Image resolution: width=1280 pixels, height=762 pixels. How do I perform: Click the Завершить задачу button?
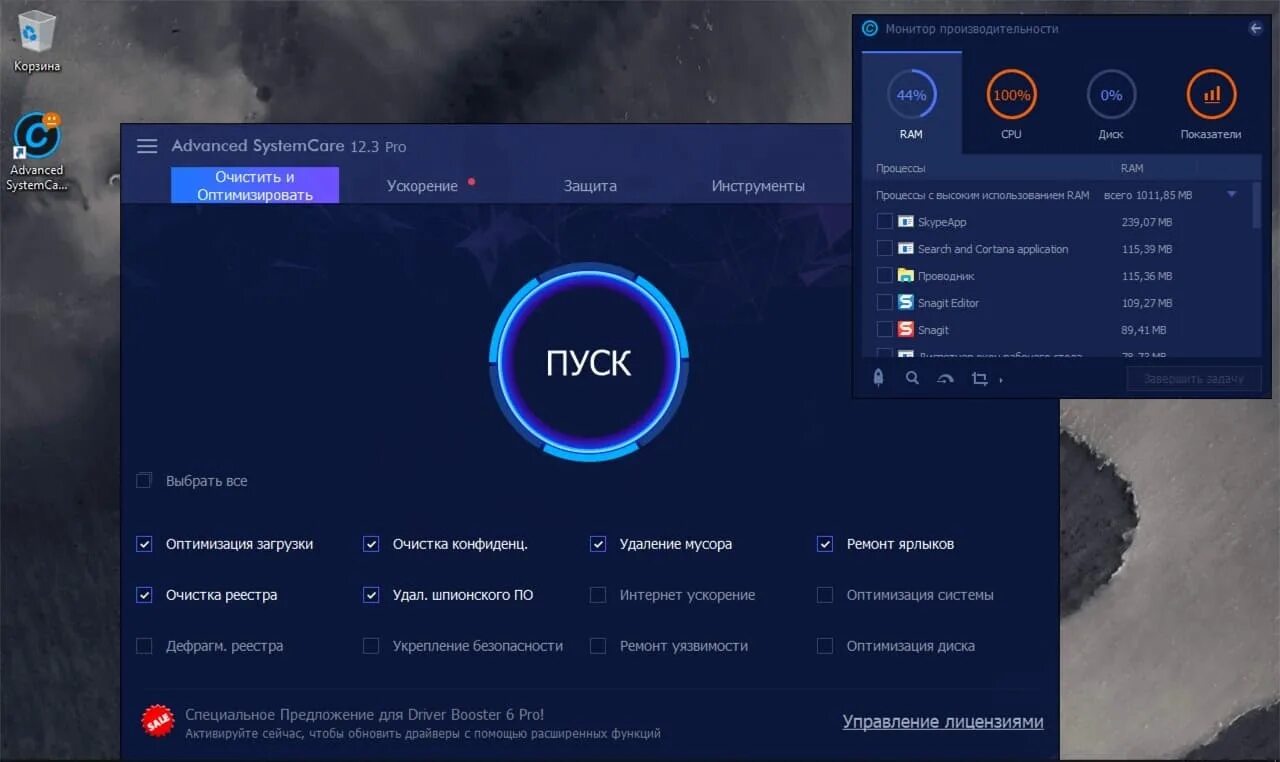(1194, 379)
